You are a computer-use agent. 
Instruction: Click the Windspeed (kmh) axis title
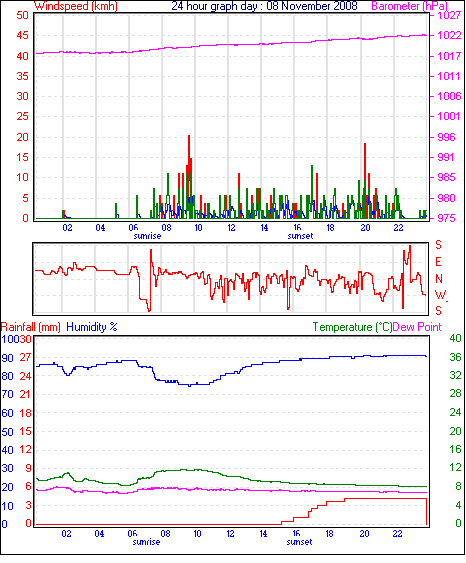76,6
